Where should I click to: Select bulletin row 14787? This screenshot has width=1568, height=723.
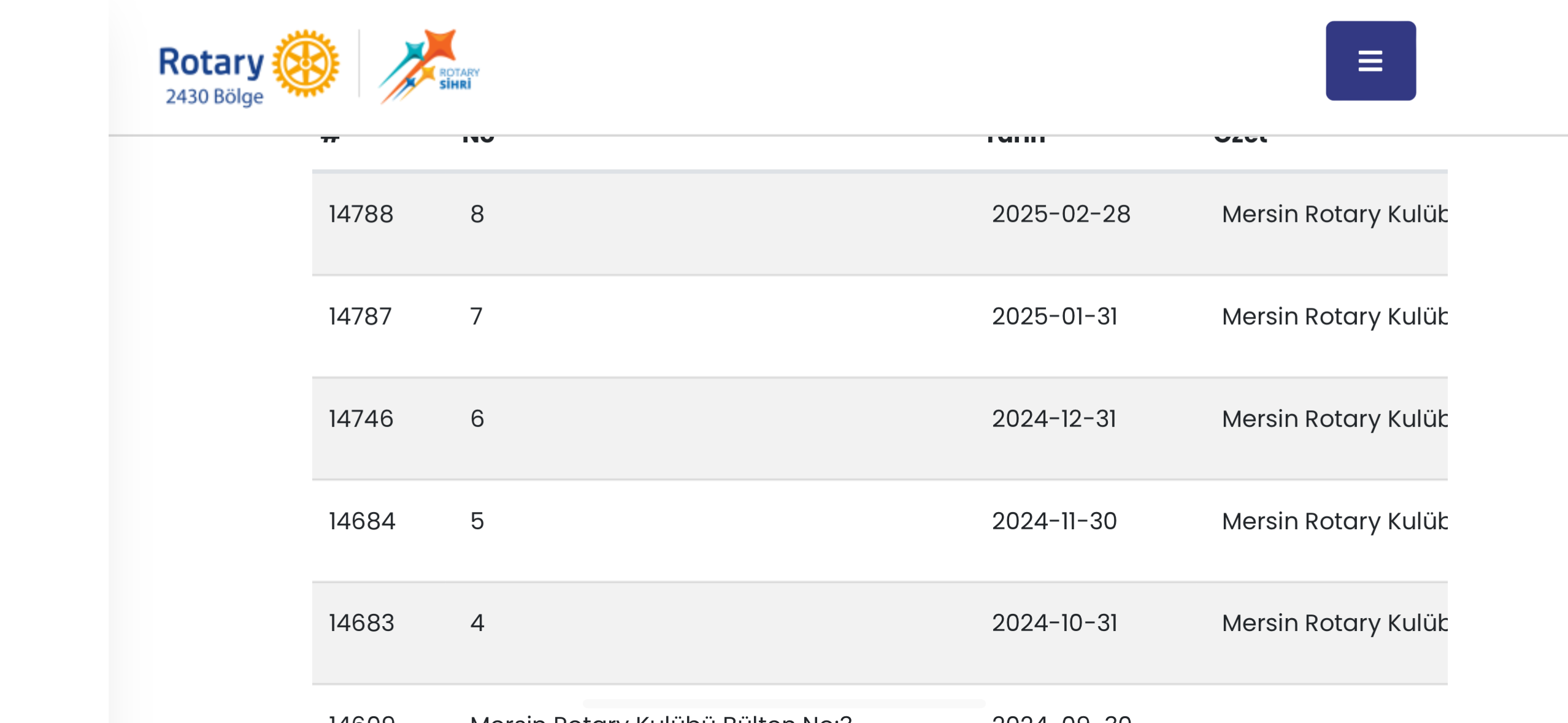(x=879, y=326)
